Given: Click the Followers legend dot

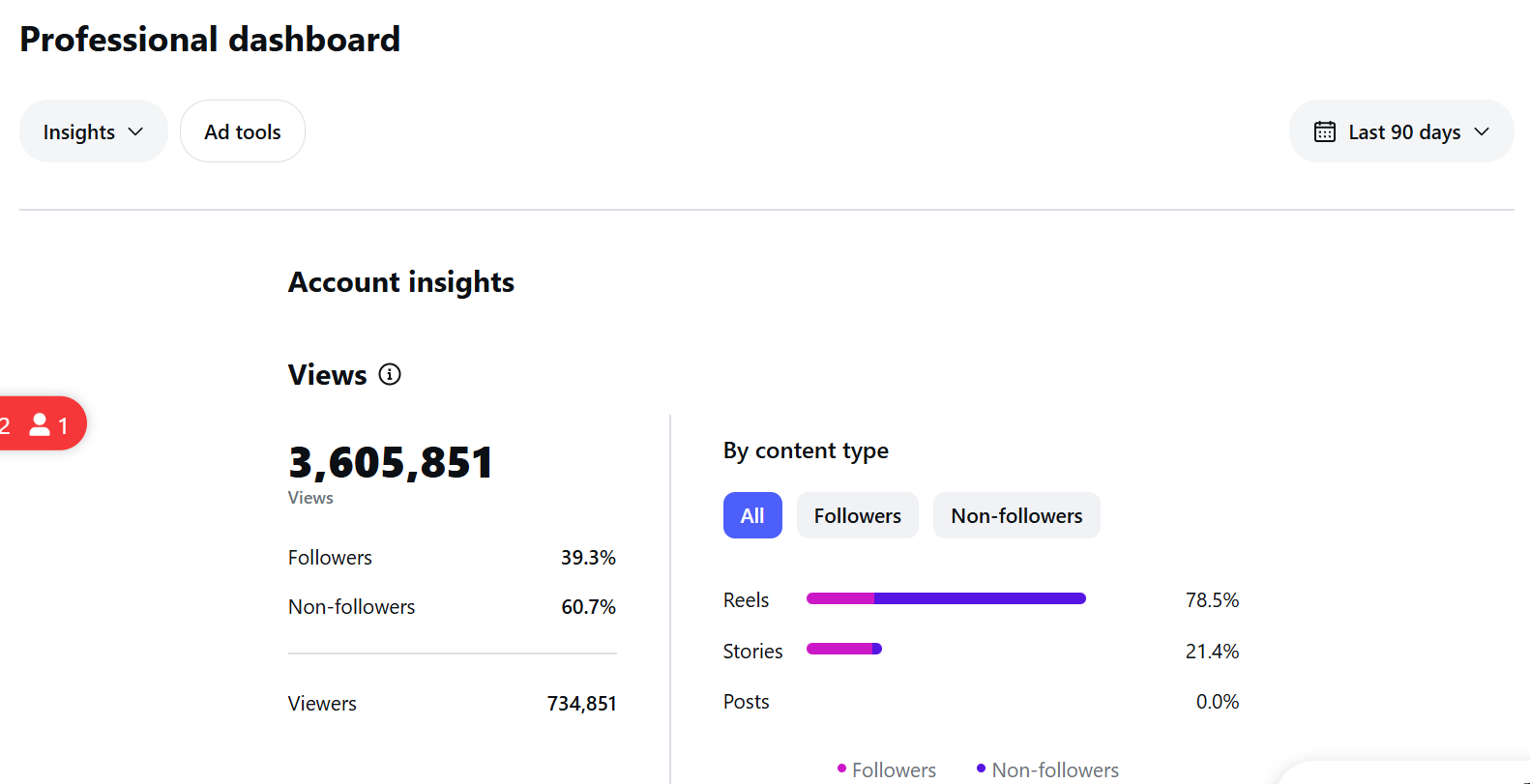Looking at the screenshot, I should (841, 769).
